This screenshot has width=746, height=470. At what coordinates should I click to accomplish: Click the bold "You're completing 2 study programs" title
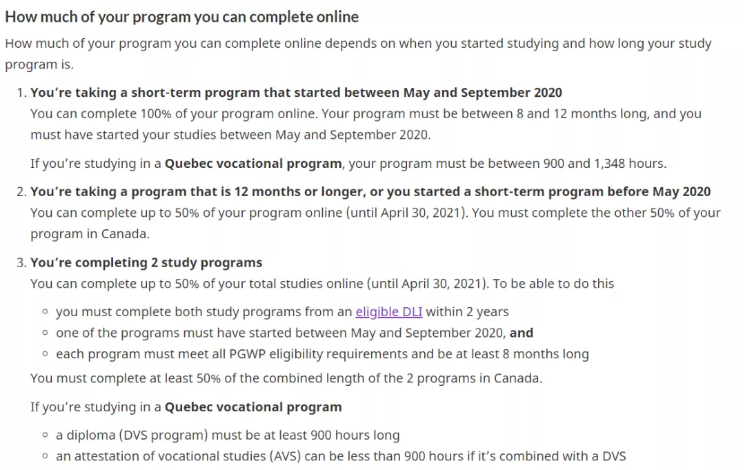[x=146, y=262]
